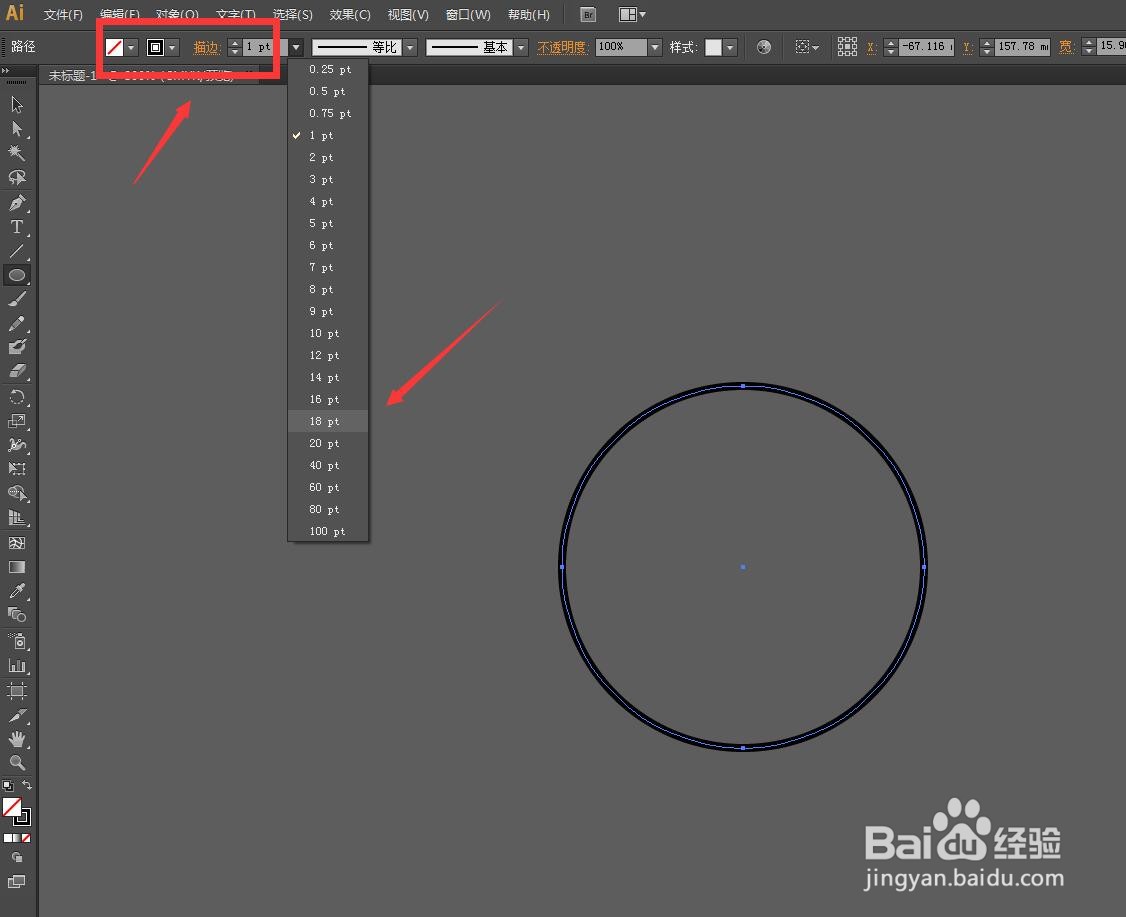The width and height of the screenshot is (1126, 917).
Task: Select the Blob Brush tool
Action: [17, 347]
